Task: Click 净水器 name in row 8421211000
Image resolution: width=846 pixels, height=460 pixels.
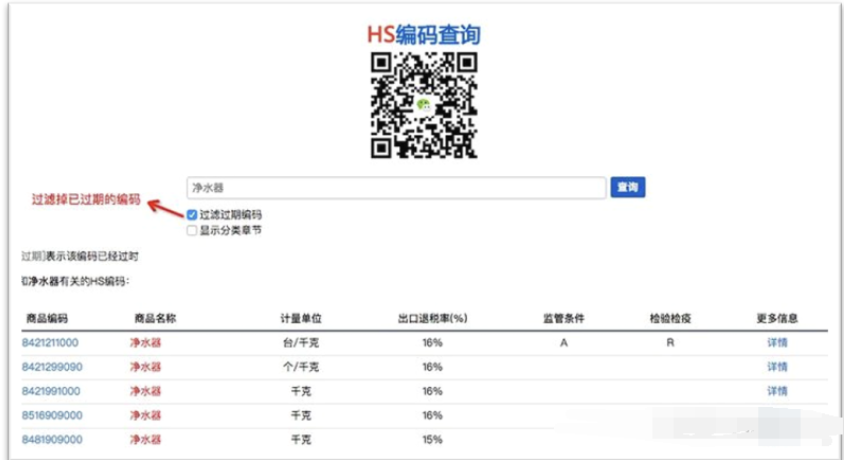Action: coord(145,343)
